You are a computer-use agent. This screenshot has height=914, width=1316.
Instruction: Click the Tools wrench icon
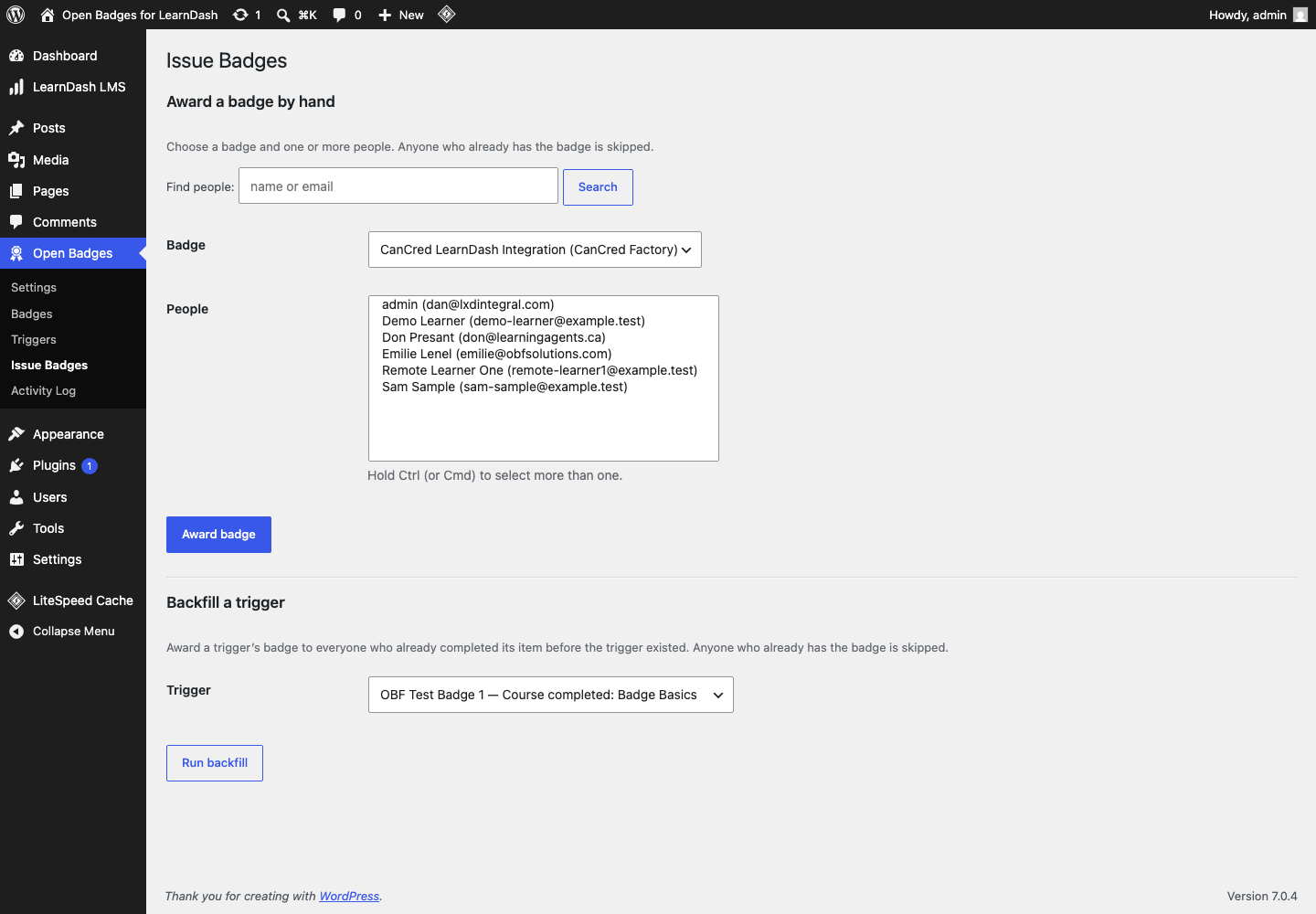[16, 528]
